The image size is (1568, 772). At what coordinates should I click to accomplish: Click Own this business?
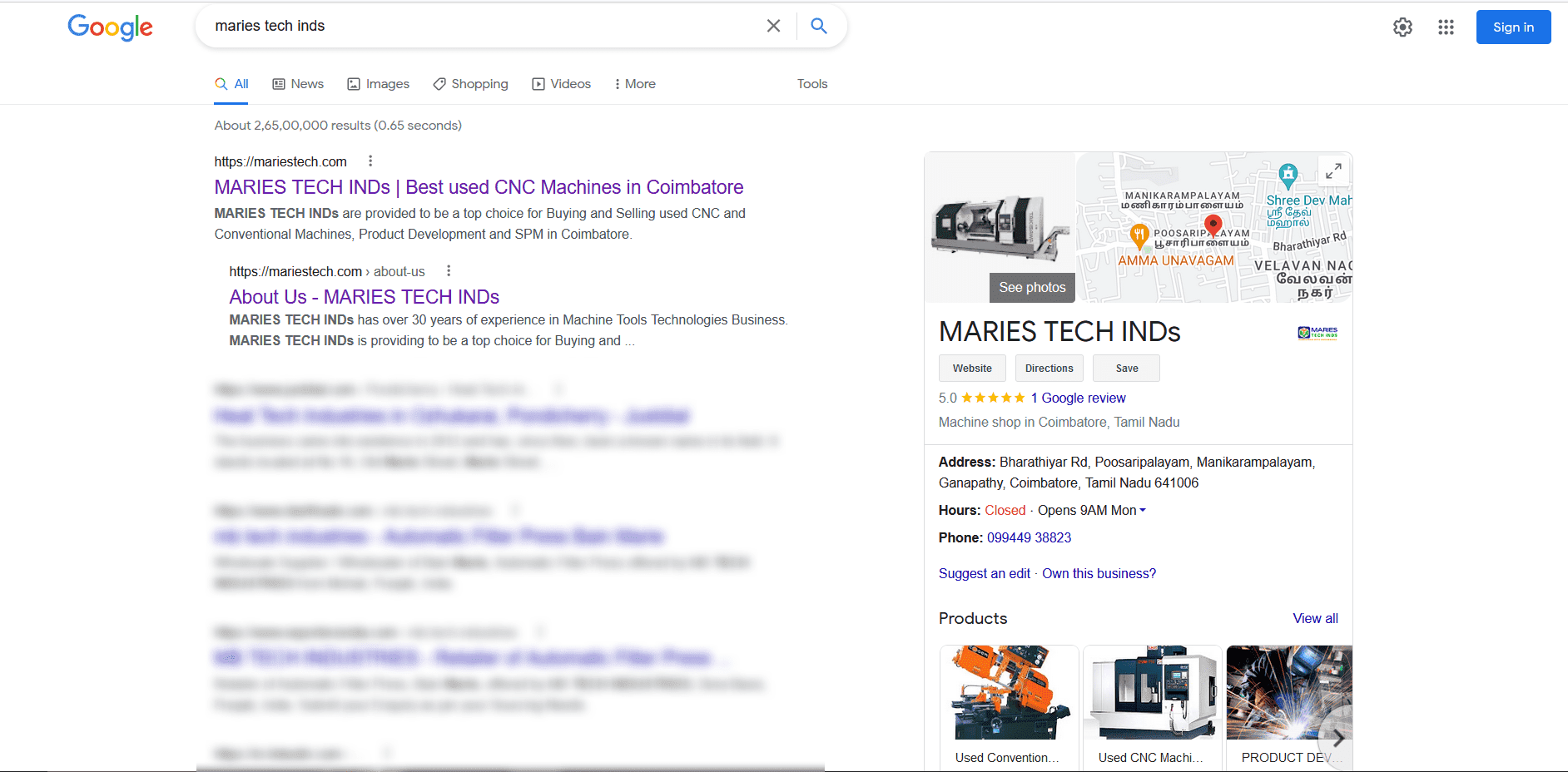[x=1099, y=573]
